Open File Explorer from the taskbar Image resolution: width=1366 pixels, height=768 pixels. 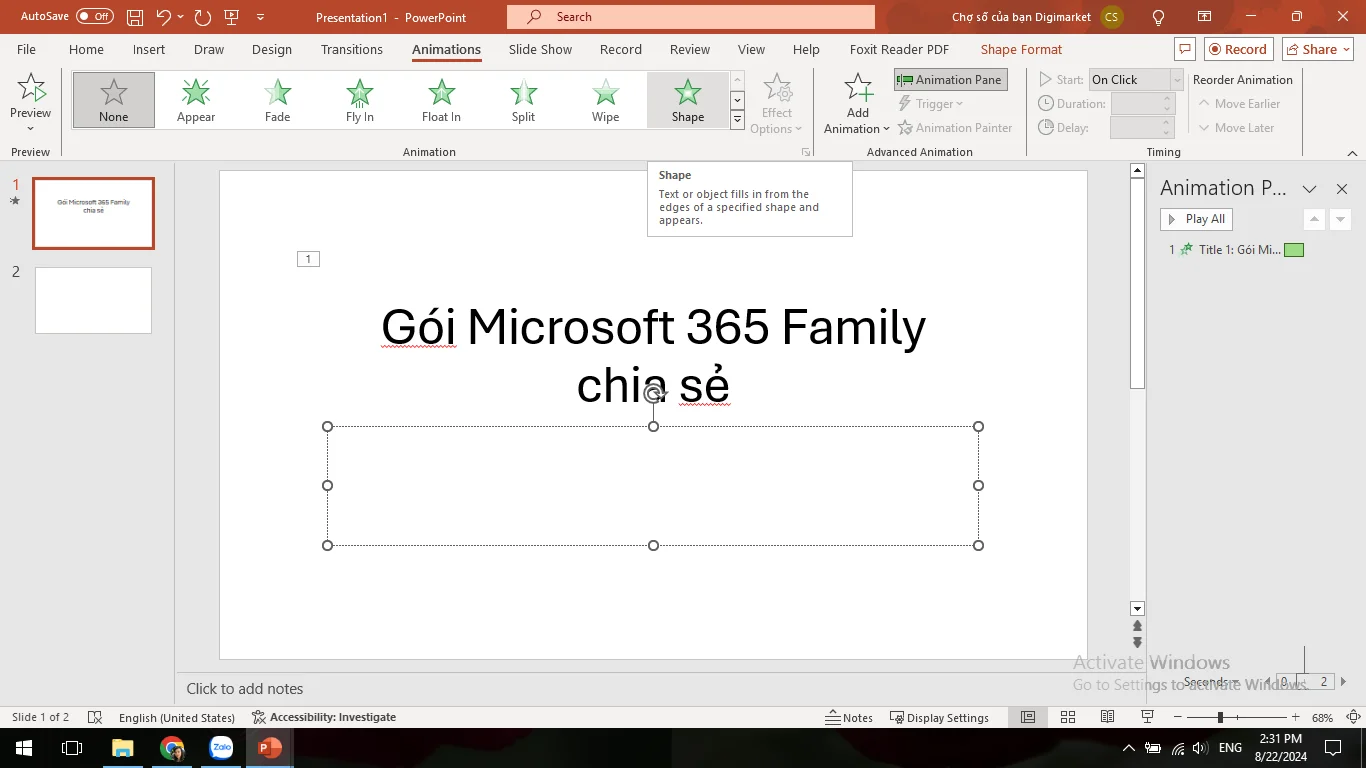click(x=122, y=748)
